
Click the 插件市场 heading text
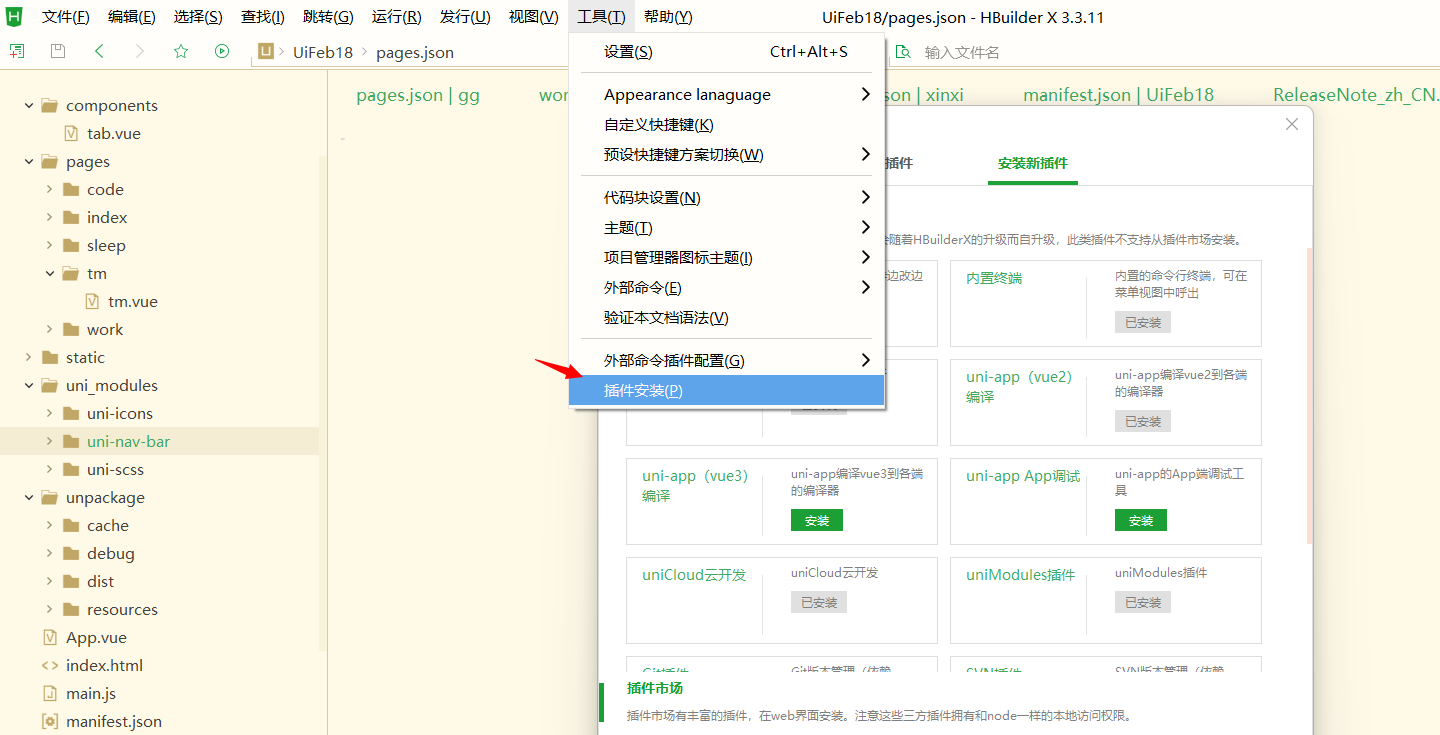point(654,688)
